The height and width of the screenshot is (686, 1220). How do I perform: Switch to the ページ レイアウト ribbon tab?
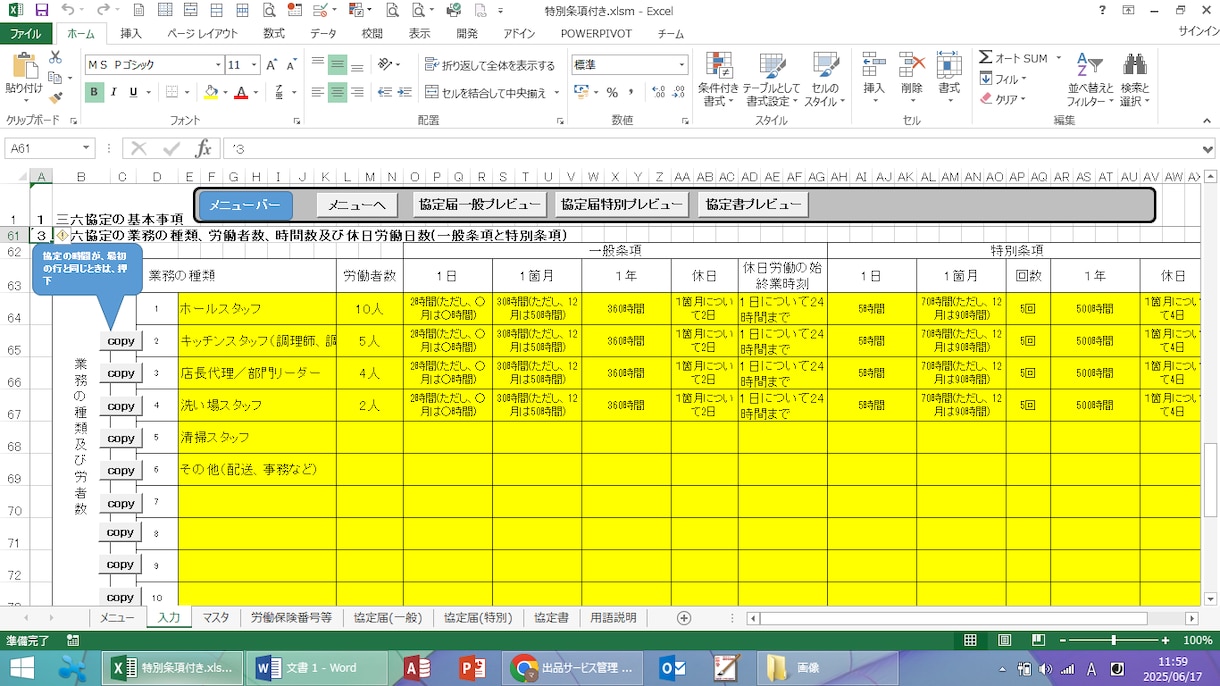pyautogui.click(x=202, y=33)
